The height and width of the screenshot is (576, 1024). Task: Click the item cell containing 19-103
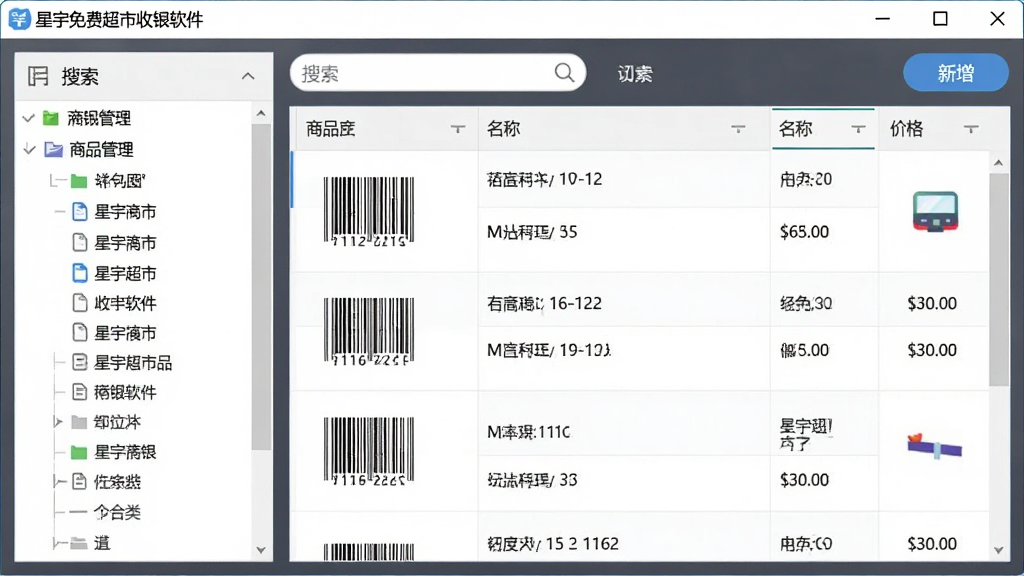pos(624,358)
